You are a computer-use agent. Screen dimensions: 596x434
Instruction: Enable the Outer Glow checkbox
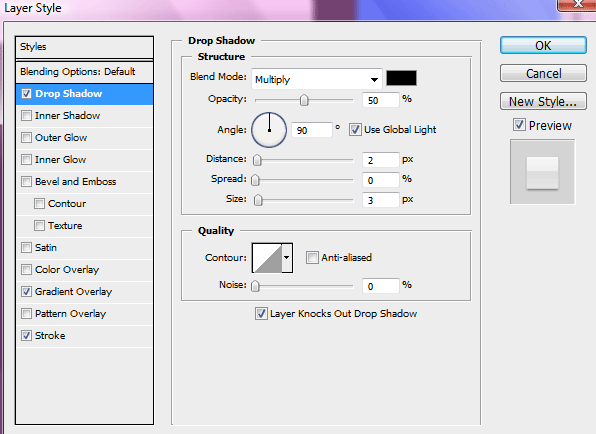26,138
